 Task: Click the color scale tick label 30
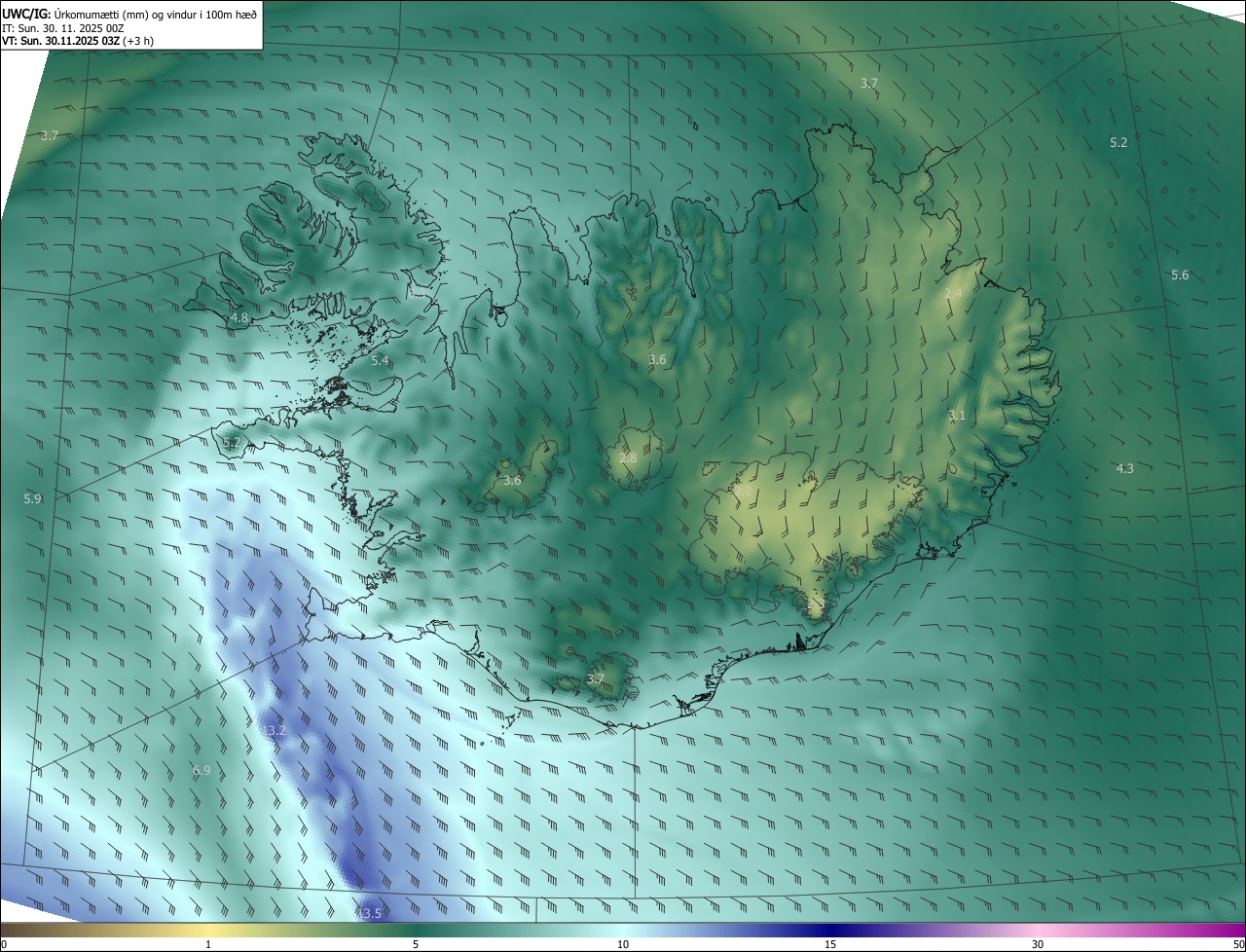(1038, 944)
